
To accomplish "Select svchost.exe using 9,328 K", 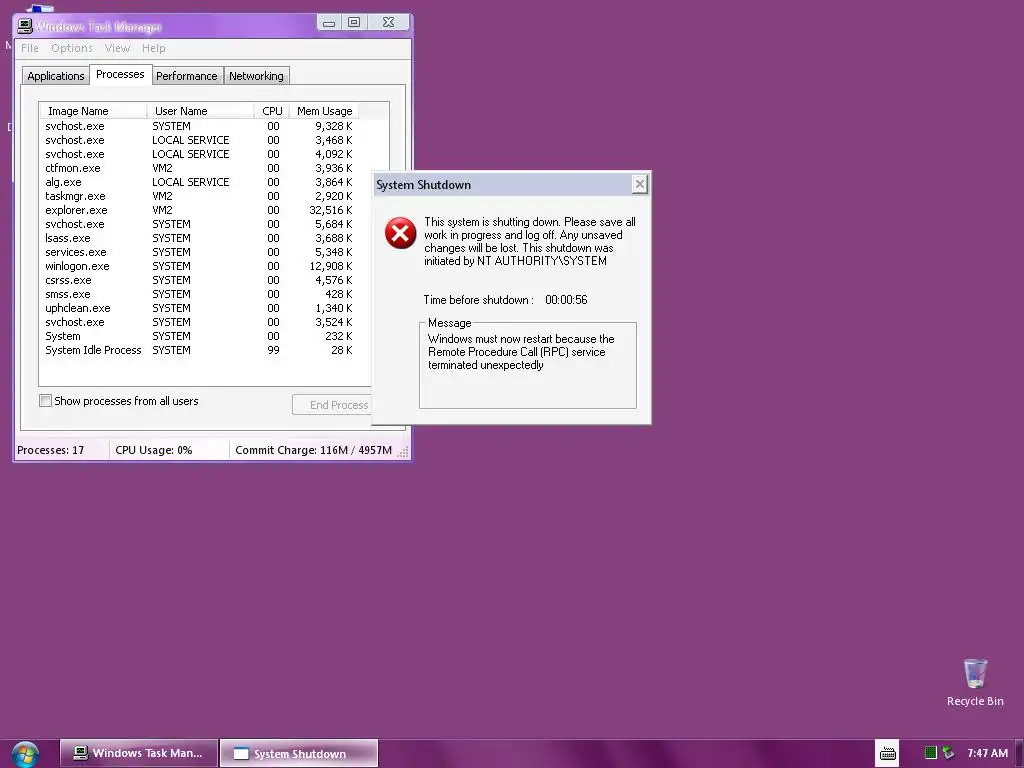I will pyautogui.click(x=199, y=126).
